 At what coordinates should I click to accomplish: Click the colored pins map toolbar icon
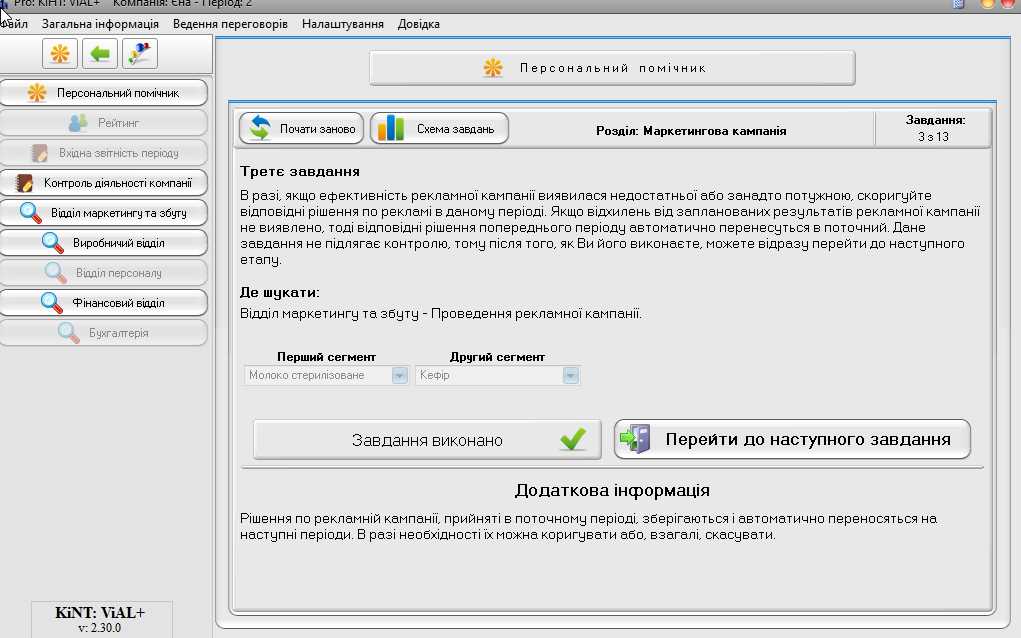[139, 53]
